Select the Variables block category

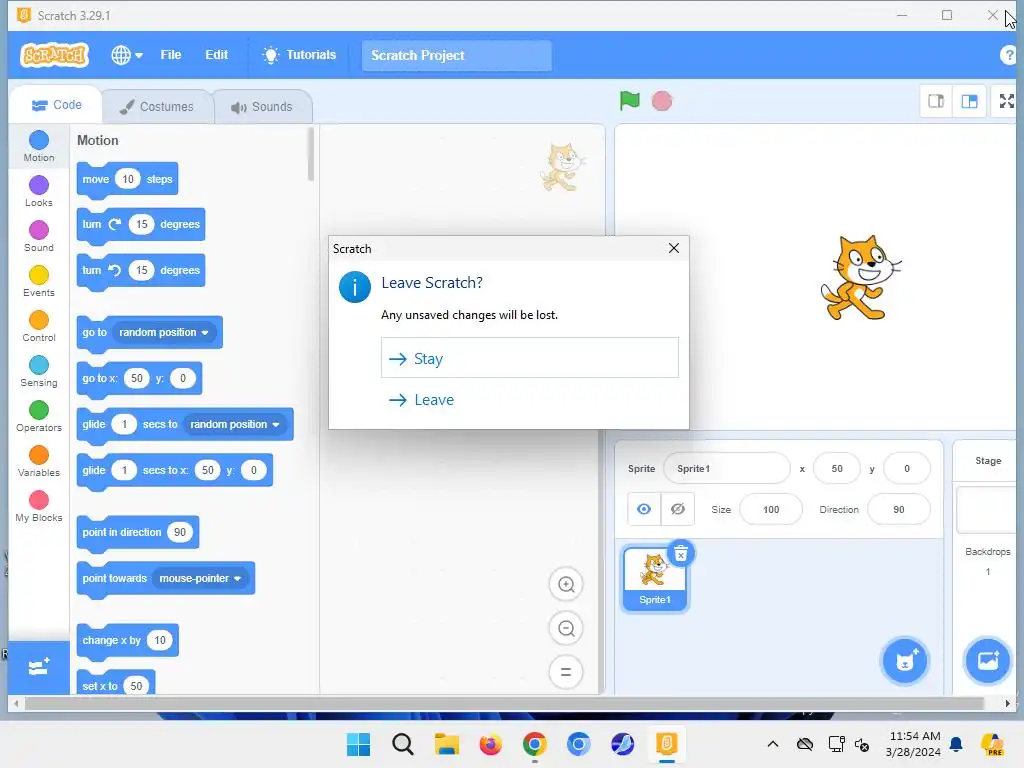click(x=39, y=462)
